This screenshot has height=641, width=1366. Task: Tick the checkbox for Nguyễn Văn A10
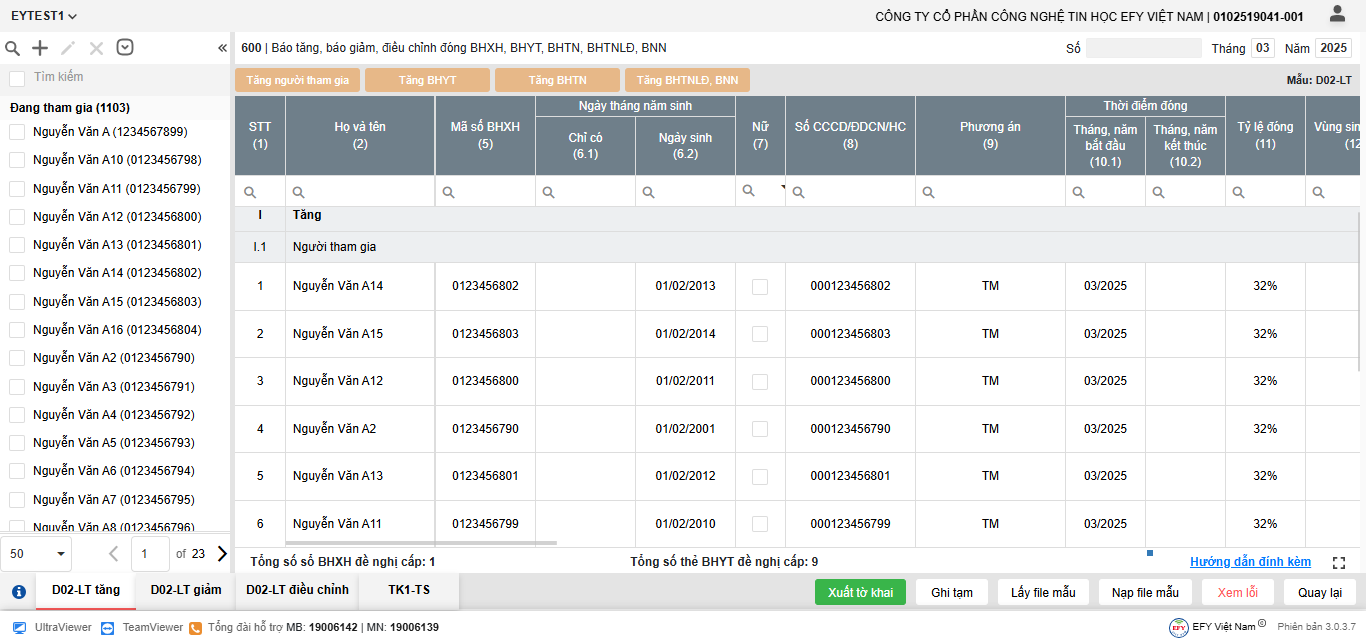pos(17,160)
